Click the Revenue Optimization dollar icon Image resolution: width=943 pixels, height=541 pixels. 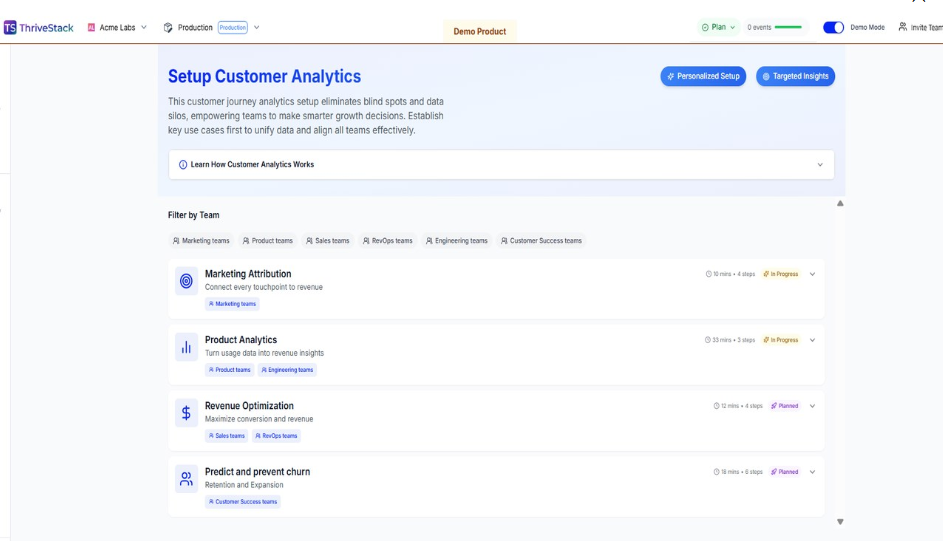(186, 413)
